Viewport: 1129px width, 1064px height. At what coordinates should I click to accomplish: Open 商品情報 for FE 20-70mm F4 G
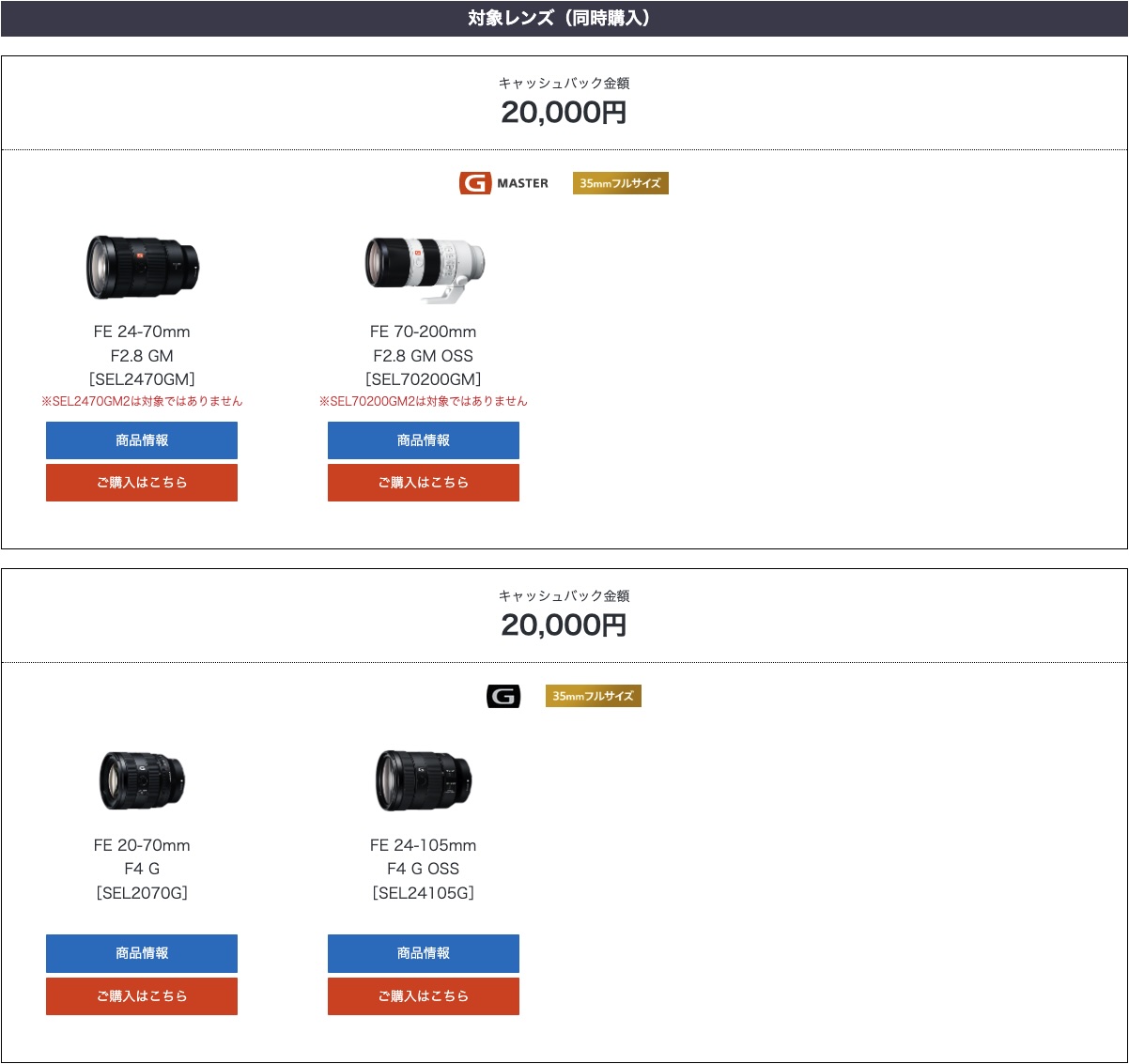(x=142, y=953)
